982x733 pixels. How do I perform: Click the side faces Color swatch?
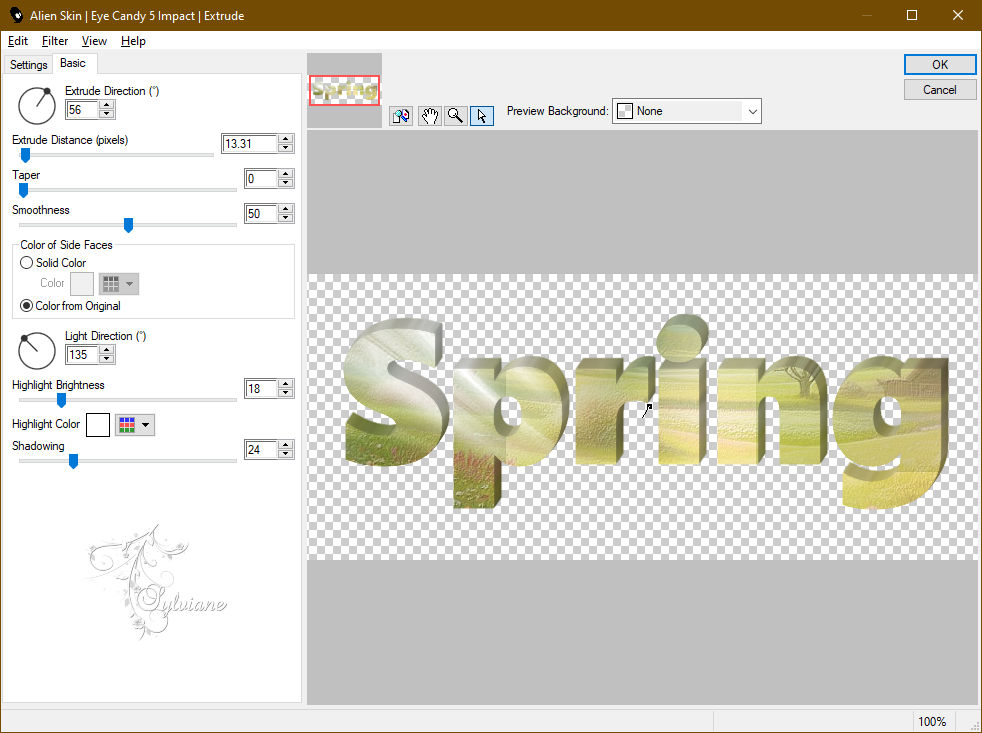point(82,284)
